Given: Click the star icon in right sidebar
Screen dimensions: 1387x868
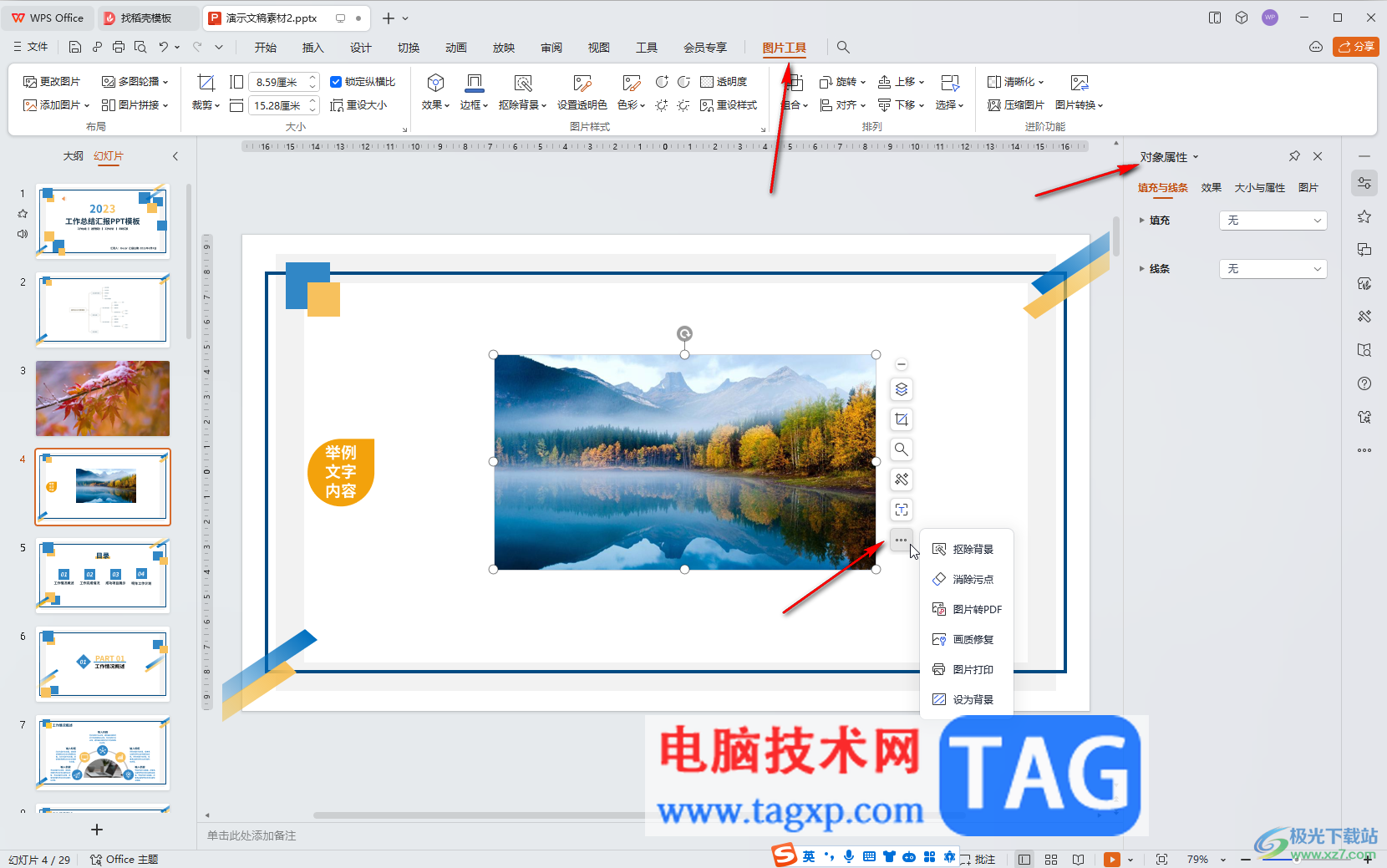Looking at the screenshot, I should 1364,216.
